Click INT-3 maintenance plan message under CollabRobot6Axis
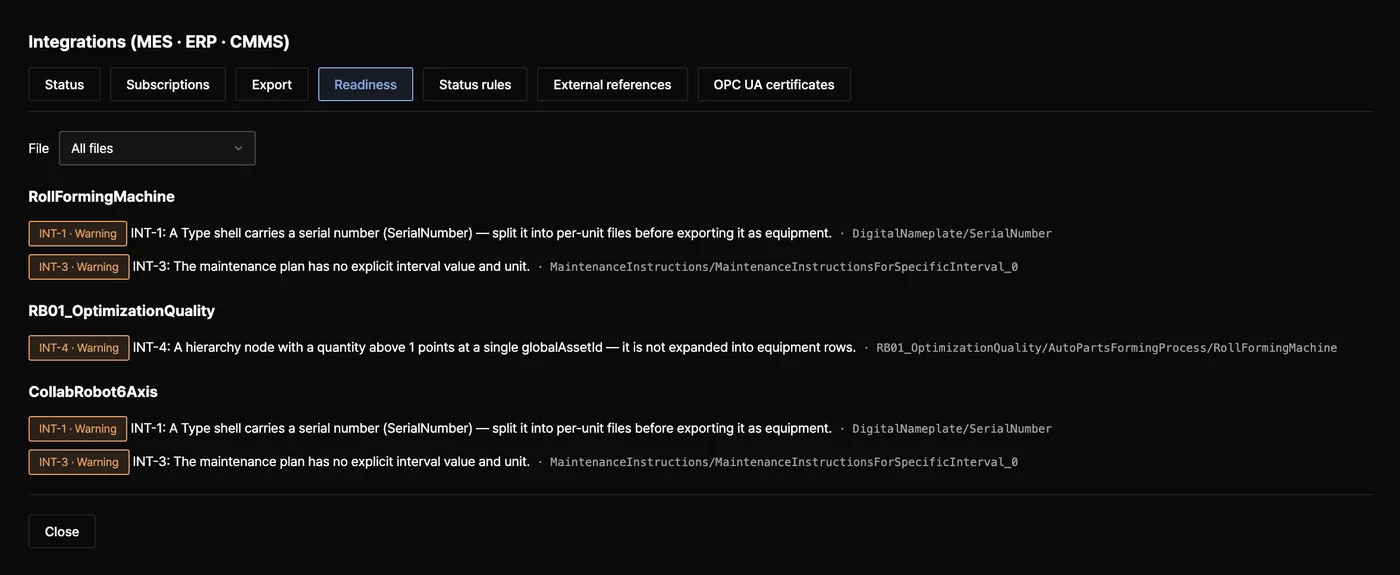Image resolution: width=1400 pixels, height=575 pixels. click(331, 461)
